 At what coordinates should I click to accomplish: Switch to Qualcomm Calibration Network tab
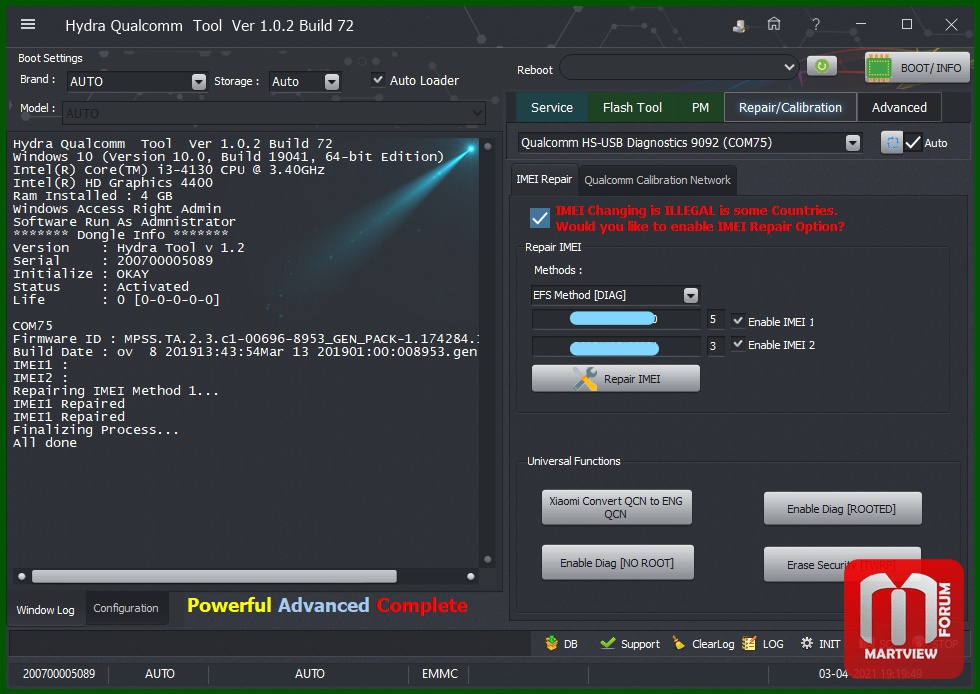click(x=658, y=180)
